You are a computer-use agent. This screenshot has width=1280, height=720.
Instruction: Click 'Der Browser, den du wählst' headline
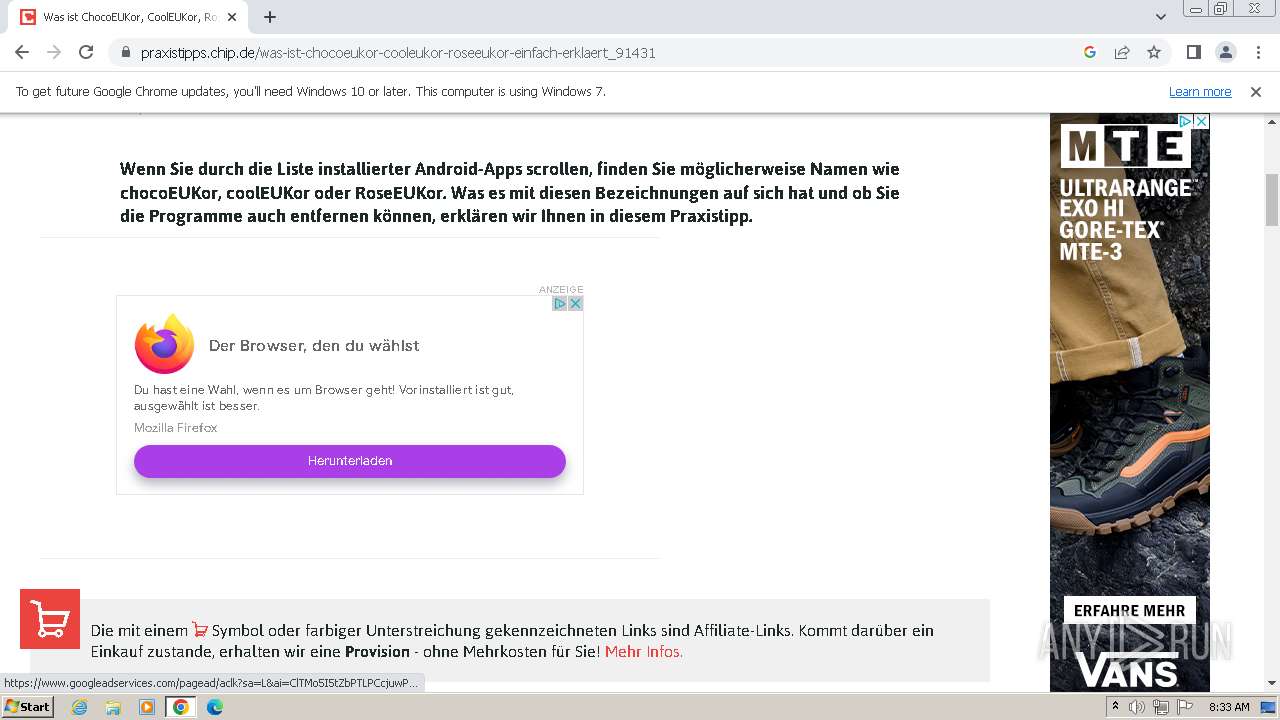click(314, 346)
